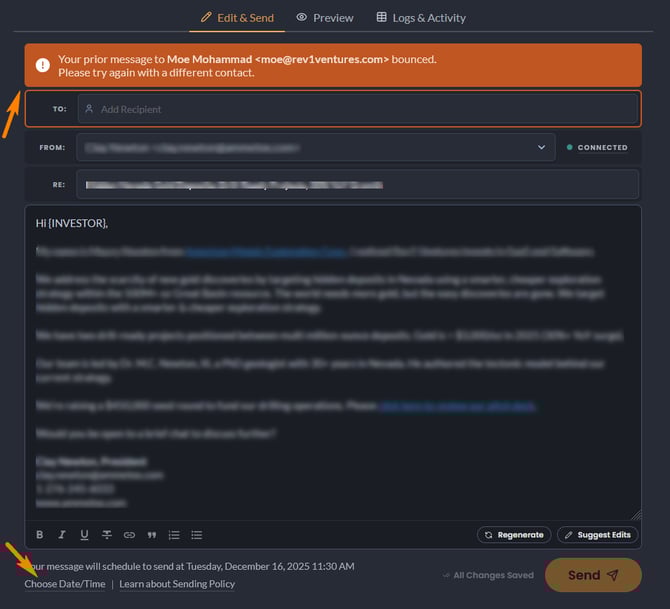Toggle bold formatting in editor toolbar
This screenshot has width=670, height=609.
tap(40, 535)
